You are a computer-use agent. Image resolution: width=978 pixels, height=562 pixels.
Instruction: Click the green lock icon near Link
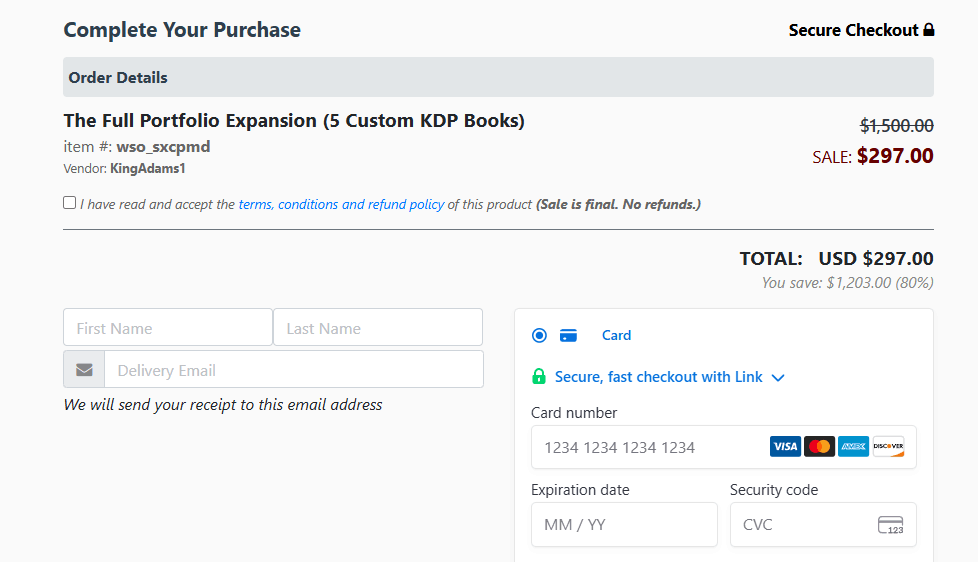pyautogui.click(x=539, y=376)
